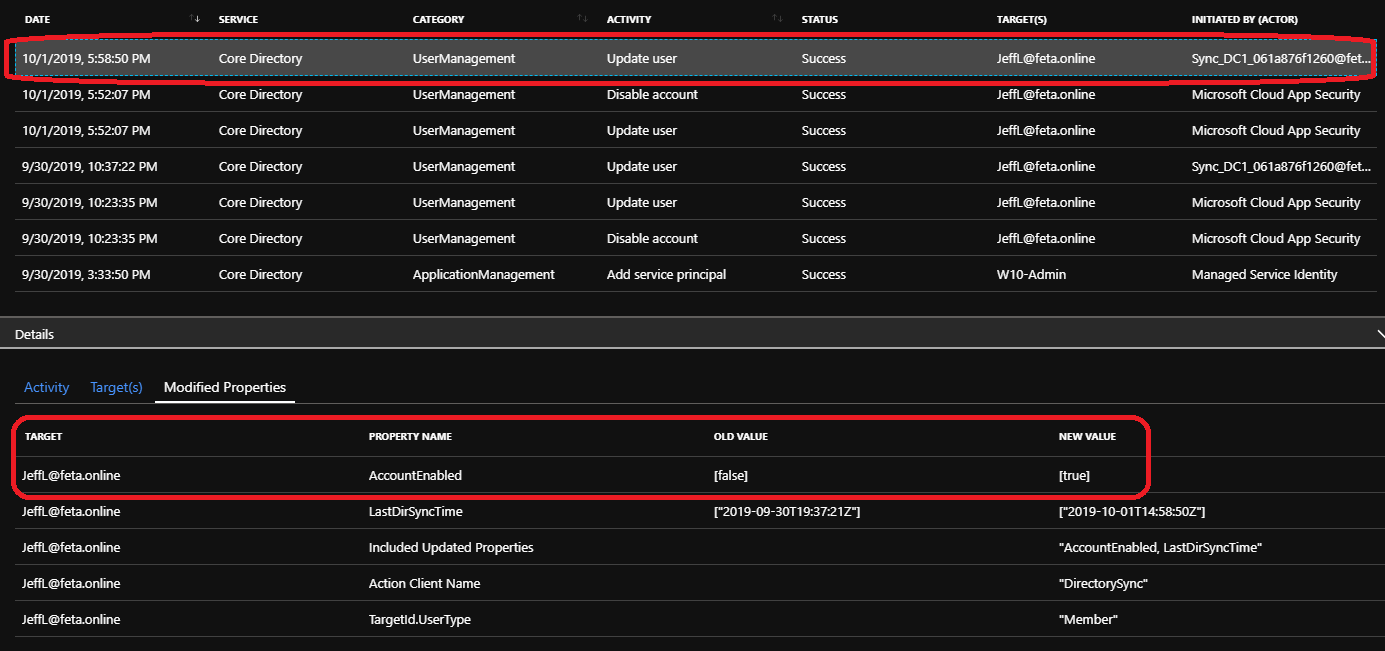
Task: Open the Target(s) tab in Details
Action: click(x=116, y=387)
